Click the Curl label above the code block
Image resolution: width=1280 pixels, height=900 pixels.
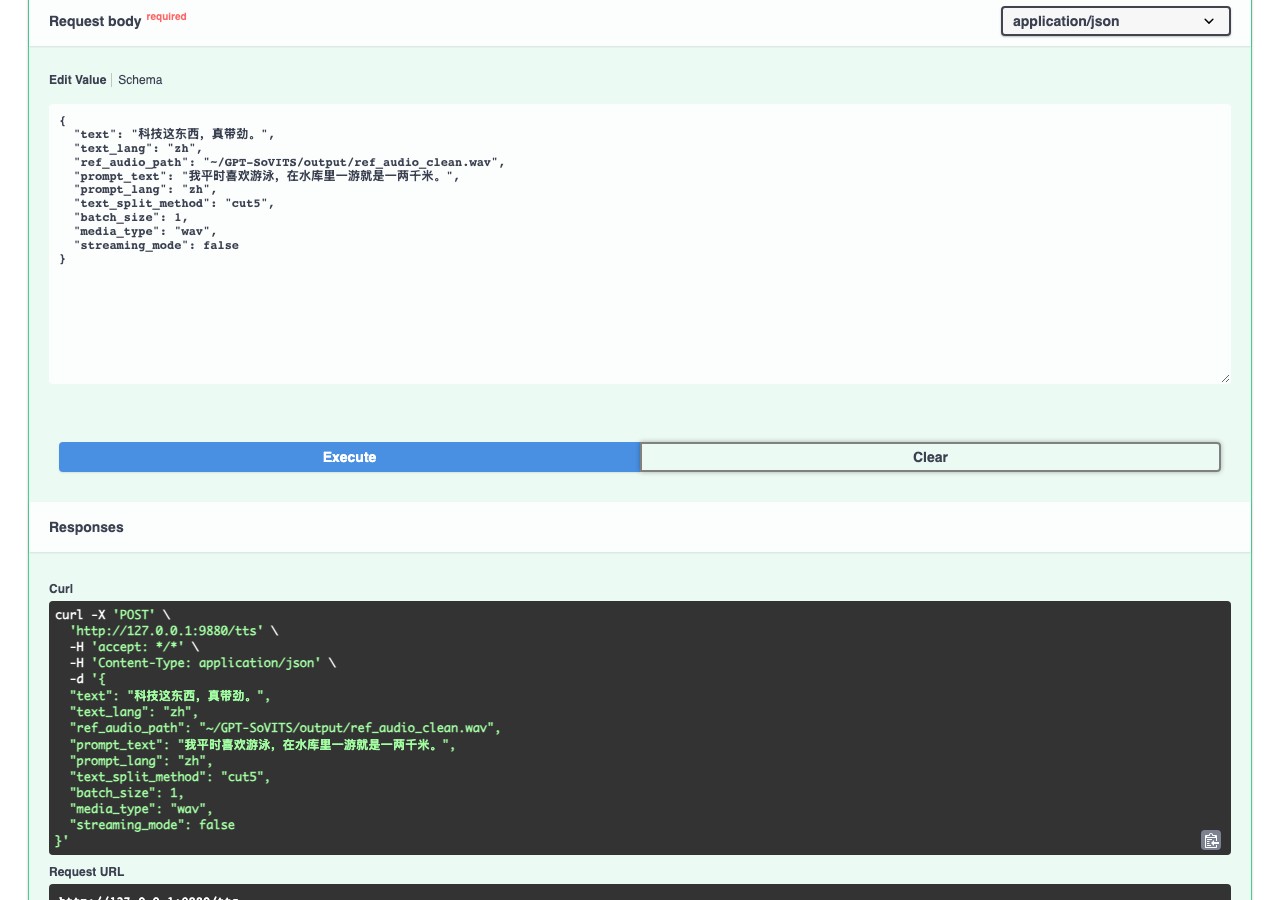pos(61,589)
